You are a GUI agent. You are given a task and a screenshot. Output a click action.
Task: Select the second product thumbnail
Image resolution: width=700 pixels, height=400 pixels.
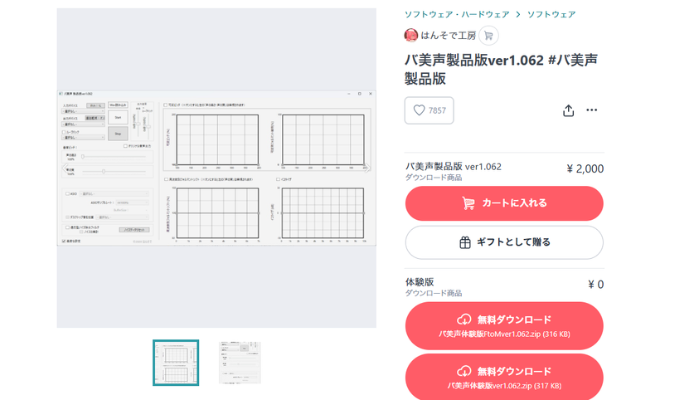click(x=240, y=362)
